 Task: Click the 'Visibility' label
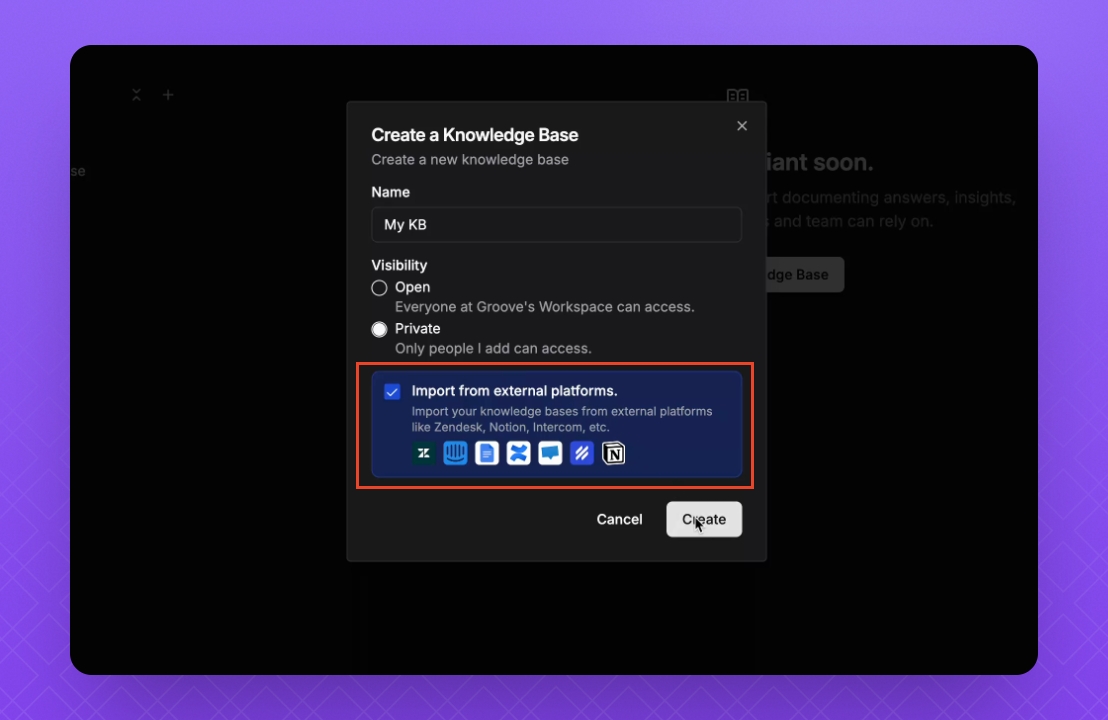399,265
